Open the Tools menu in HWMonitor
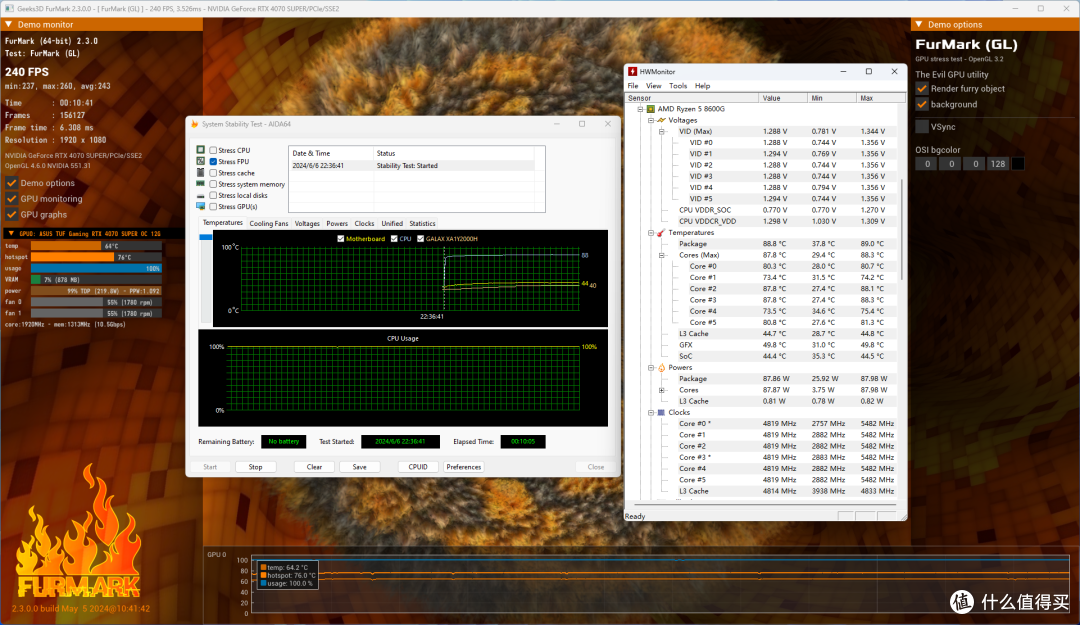The height and width of the screenshot is (625, 1080). pos(678,85)
